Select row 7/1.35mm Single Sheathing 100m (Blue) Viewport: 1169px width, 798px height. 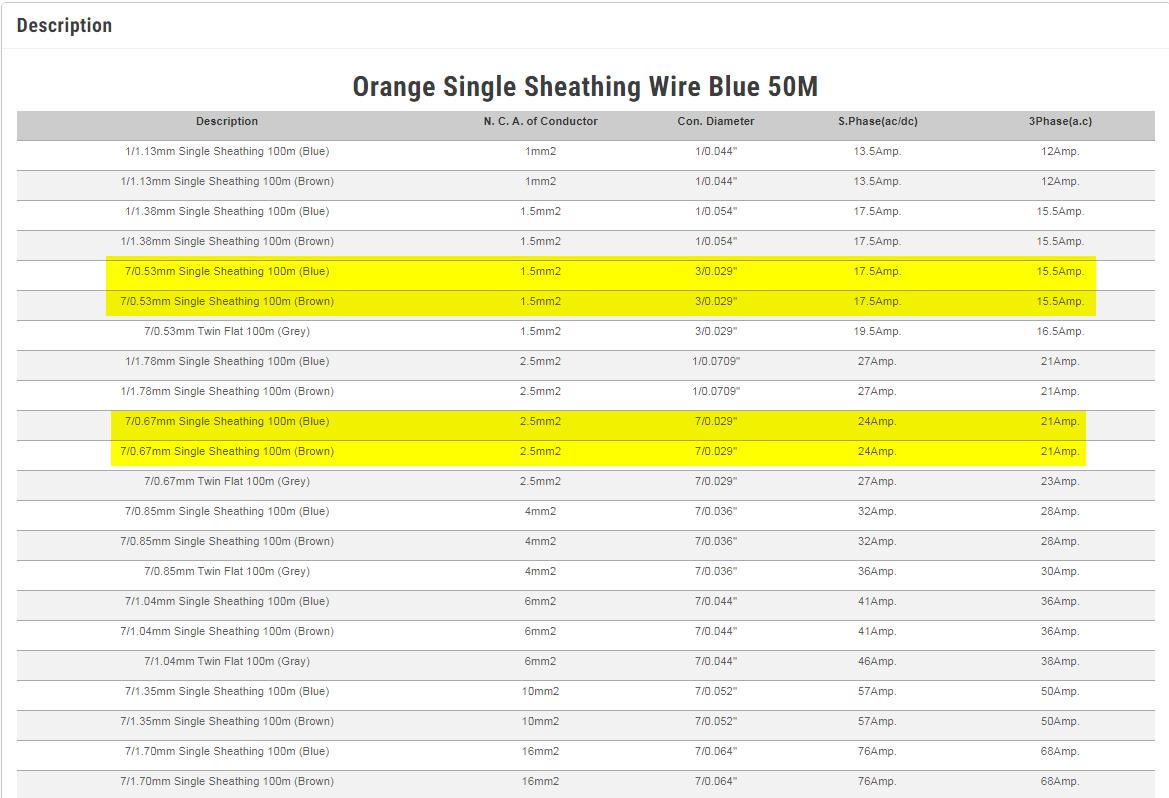coord(585,695)
